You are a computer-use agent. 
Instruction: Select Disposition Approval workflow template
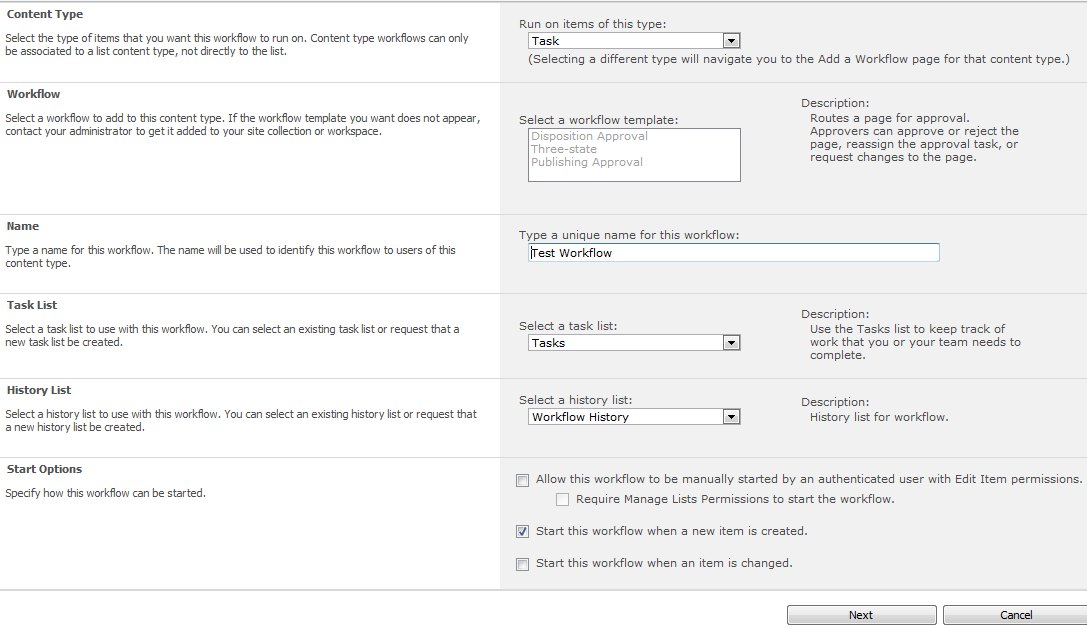pyautogui.click(x=589, y=136)
